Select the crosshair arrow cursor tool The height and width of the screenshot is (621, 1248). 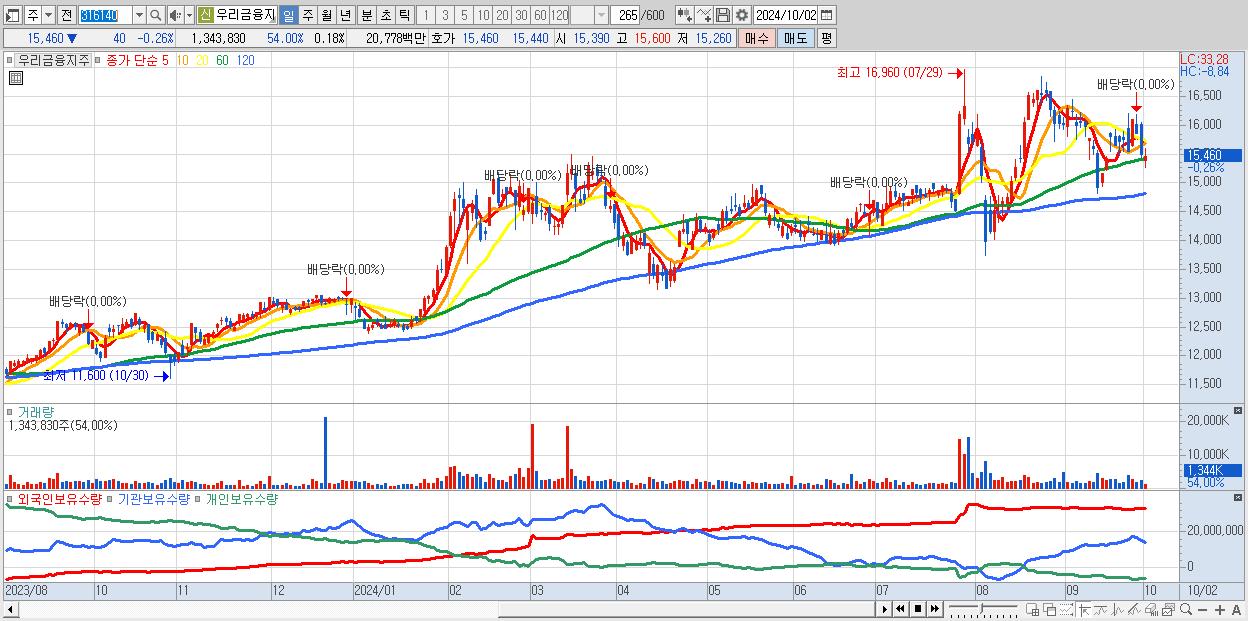coord(1084,609)
